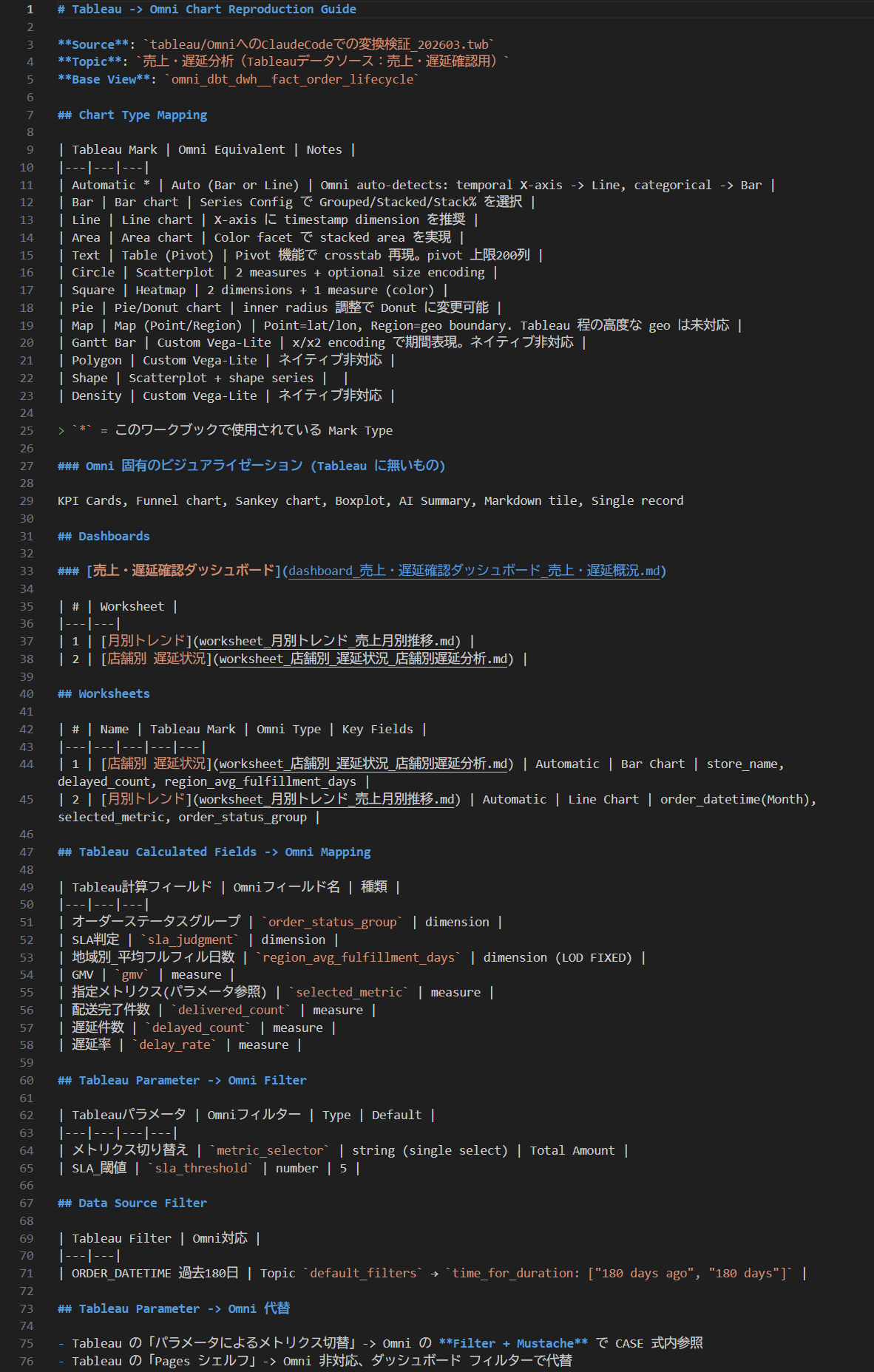Click the bold "Filter + Mustache" text

[x=513, y=1343]
